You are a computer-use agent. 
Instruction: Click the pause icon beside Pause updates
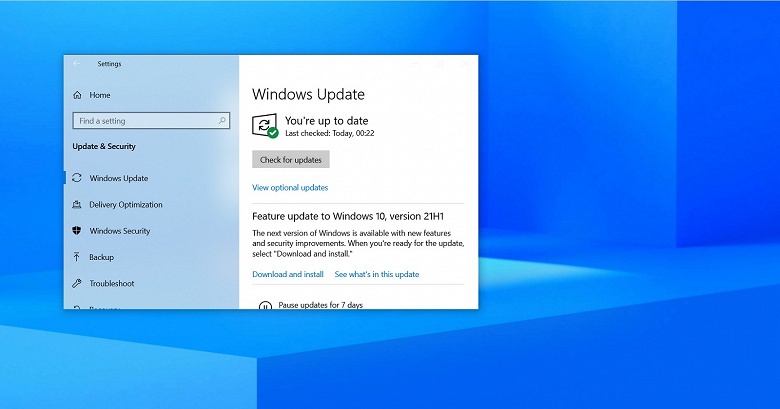265,305
